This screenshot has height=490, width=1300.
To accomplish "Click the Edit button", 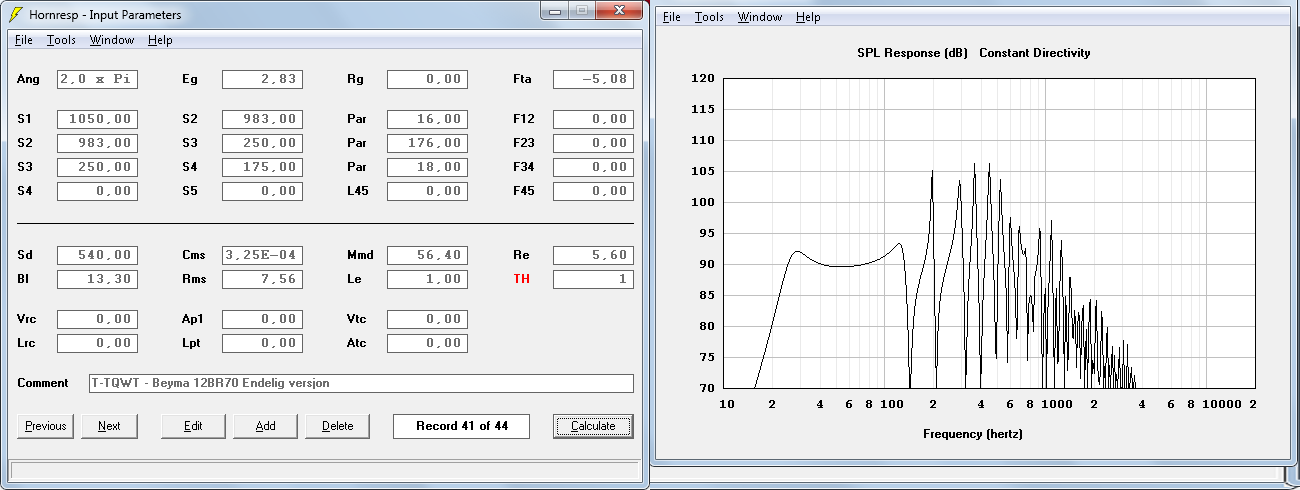I will point(194,426).
